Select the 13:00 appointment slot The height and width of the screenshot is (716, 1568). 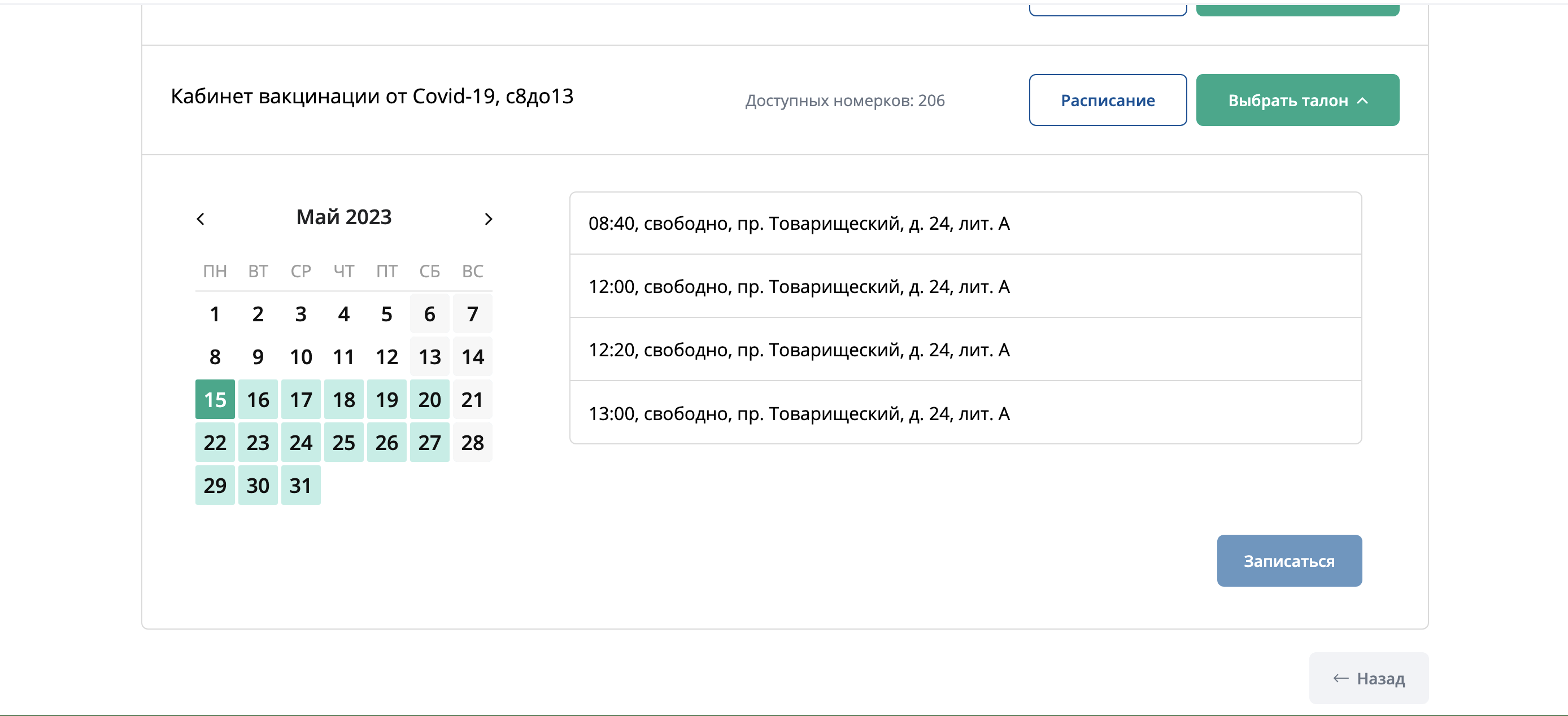tap(965, 413)
